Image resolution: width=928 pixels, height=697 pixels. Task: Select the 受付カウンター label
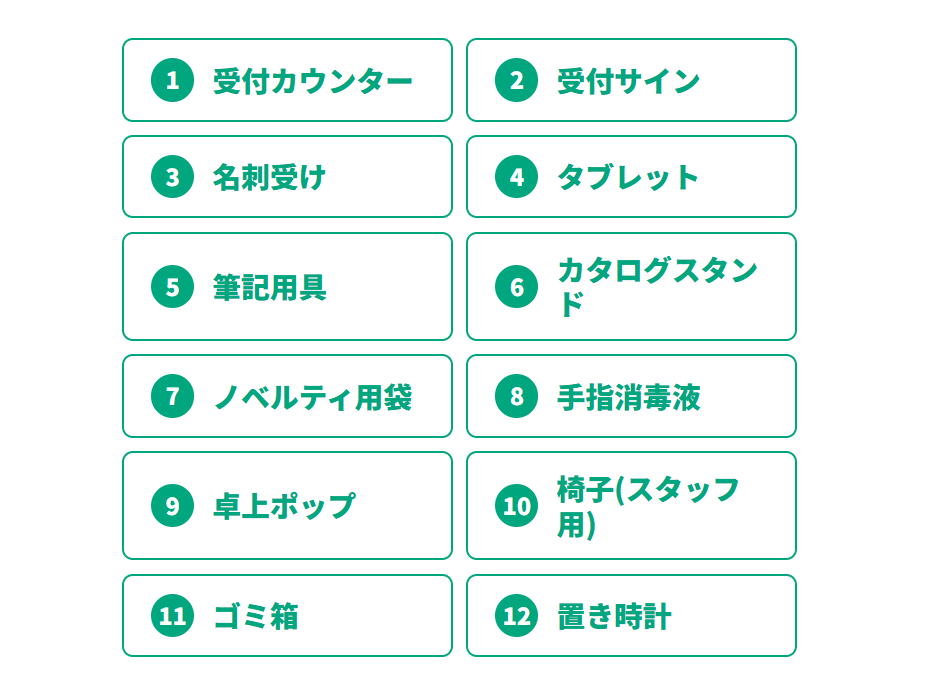coord(312,80)
